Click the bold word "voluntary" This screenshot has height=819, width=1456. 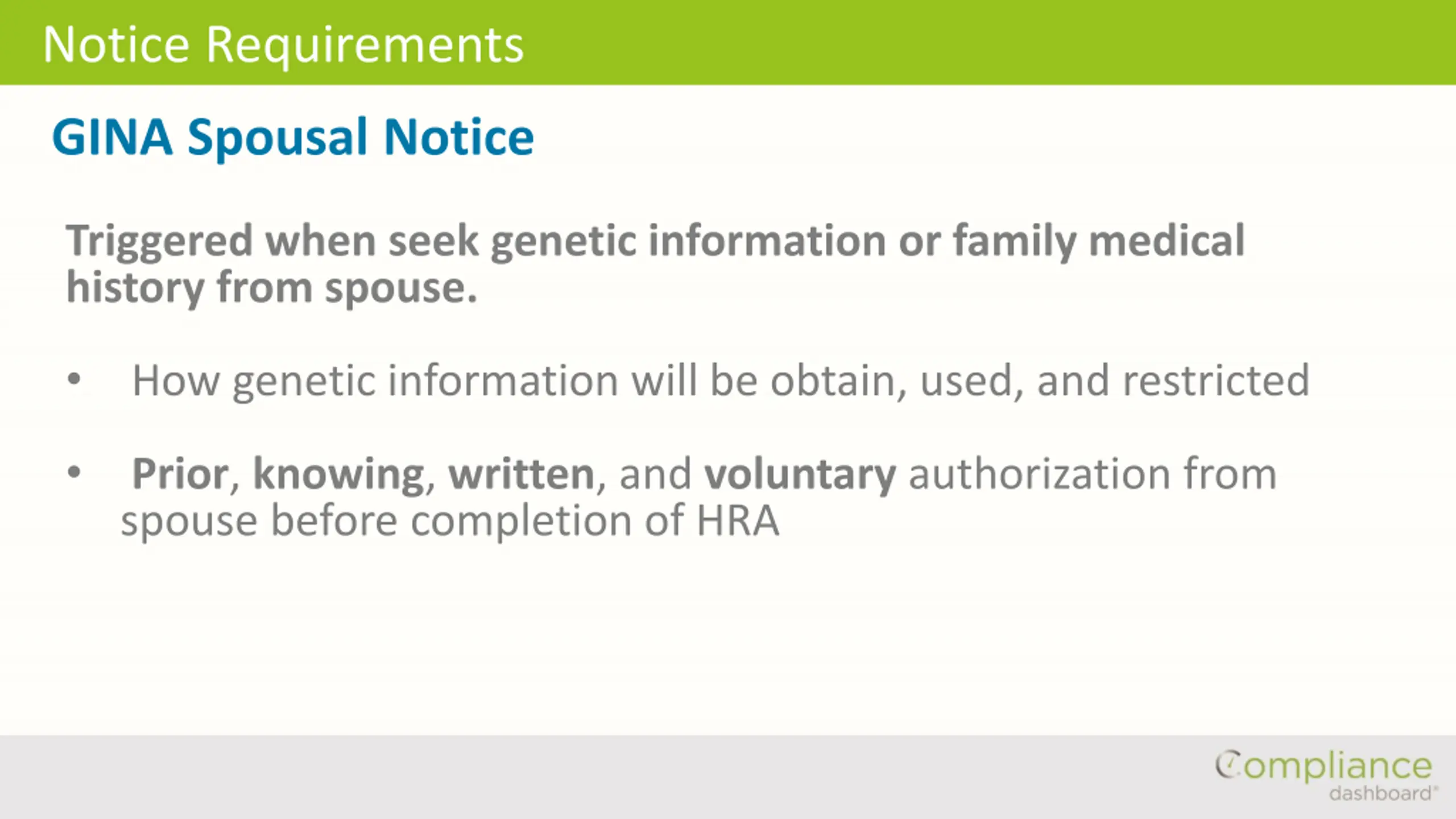(800, 474)
